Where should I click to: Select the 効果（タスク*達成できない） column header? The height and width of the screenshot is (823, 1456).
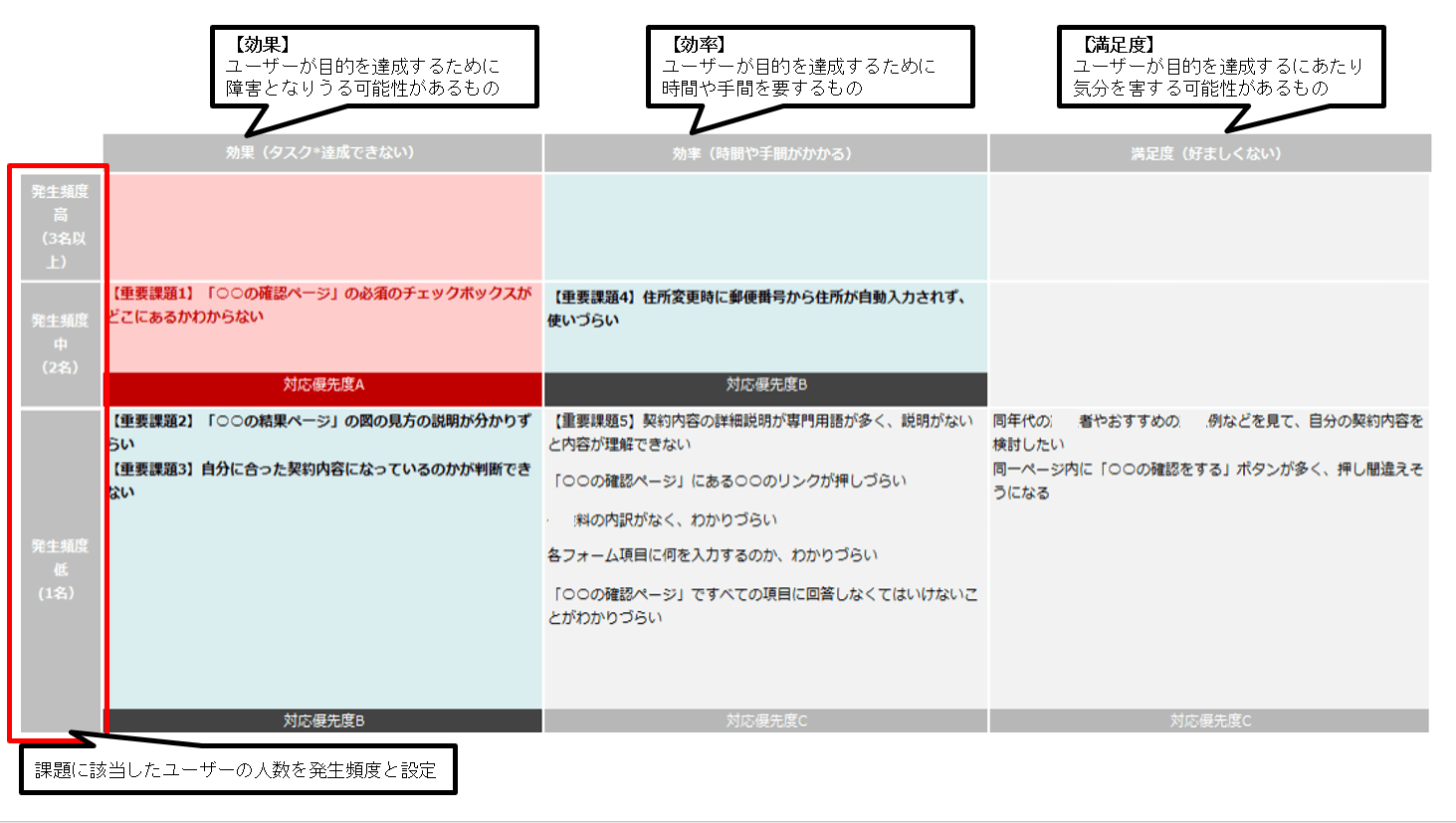(x=321, y=153)
